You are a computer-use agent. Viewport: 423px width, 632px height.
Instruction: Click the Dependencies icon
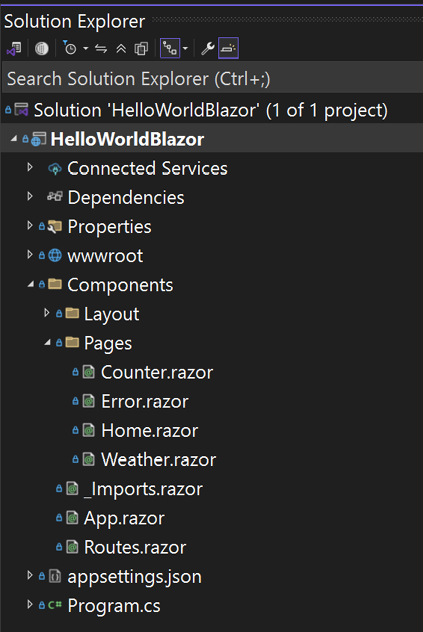(55, 196)
